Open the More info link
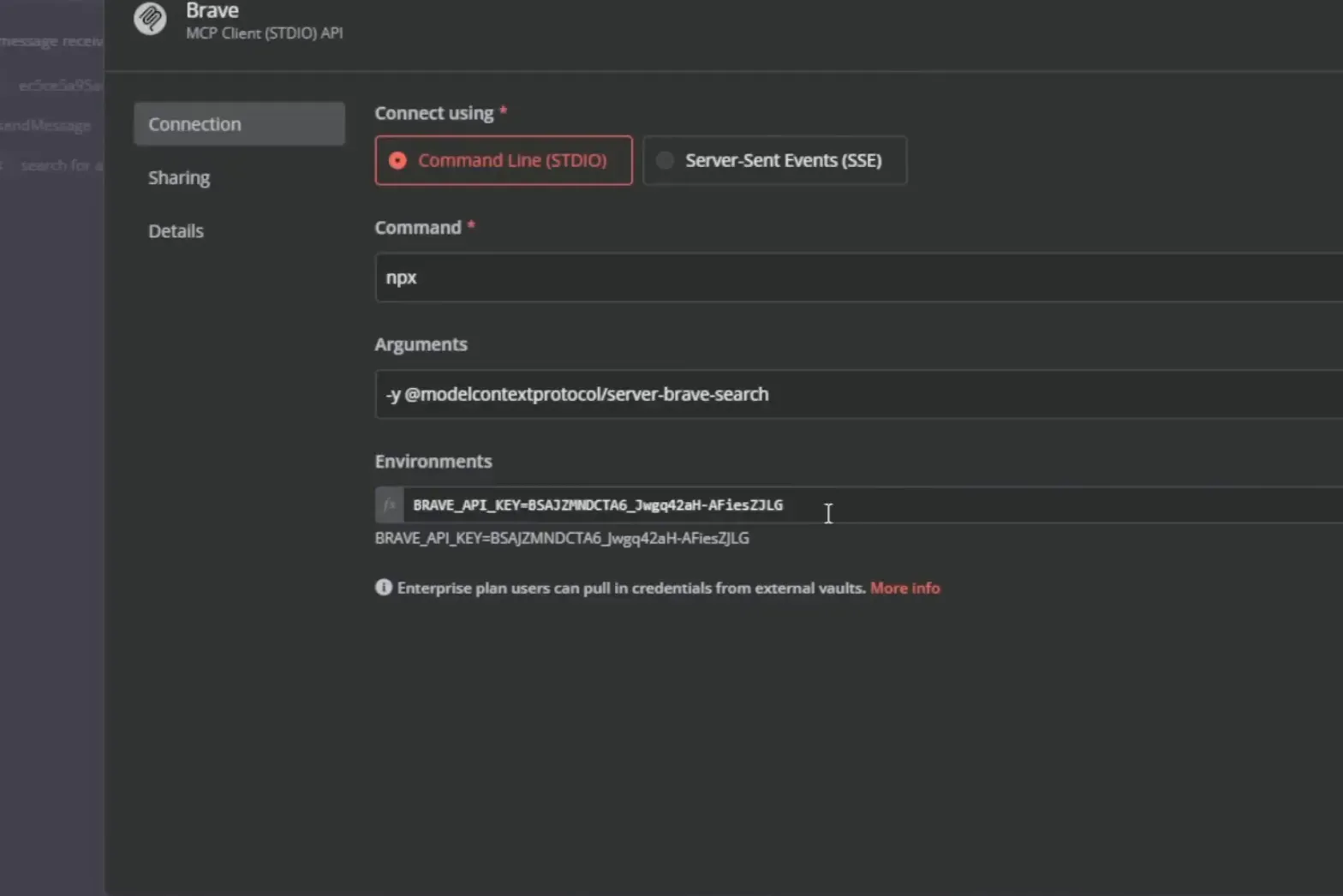Image resolution: width=1343 pixels, height=896 pixels. [x=904, y=588]
